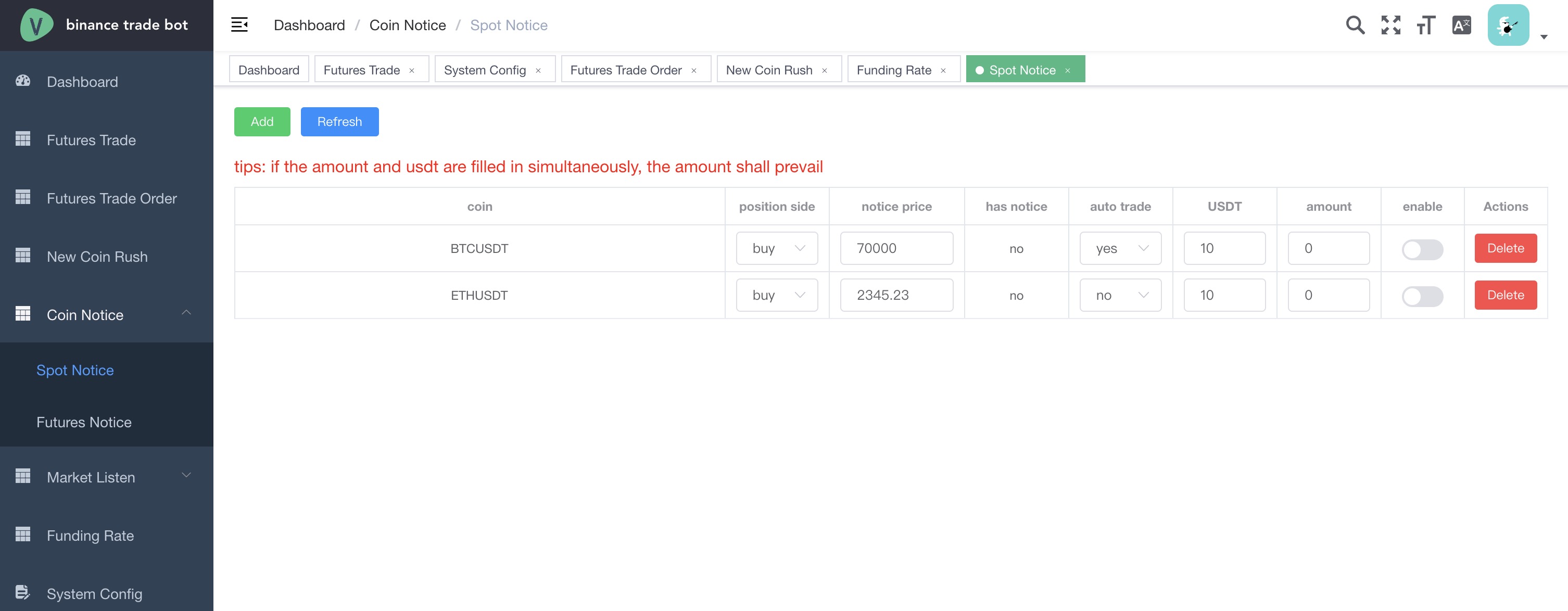Click the BTCUSDT notice price field
Image resolution: width=1568 pixels, height=611 pixels.
[x=896, y=248]
